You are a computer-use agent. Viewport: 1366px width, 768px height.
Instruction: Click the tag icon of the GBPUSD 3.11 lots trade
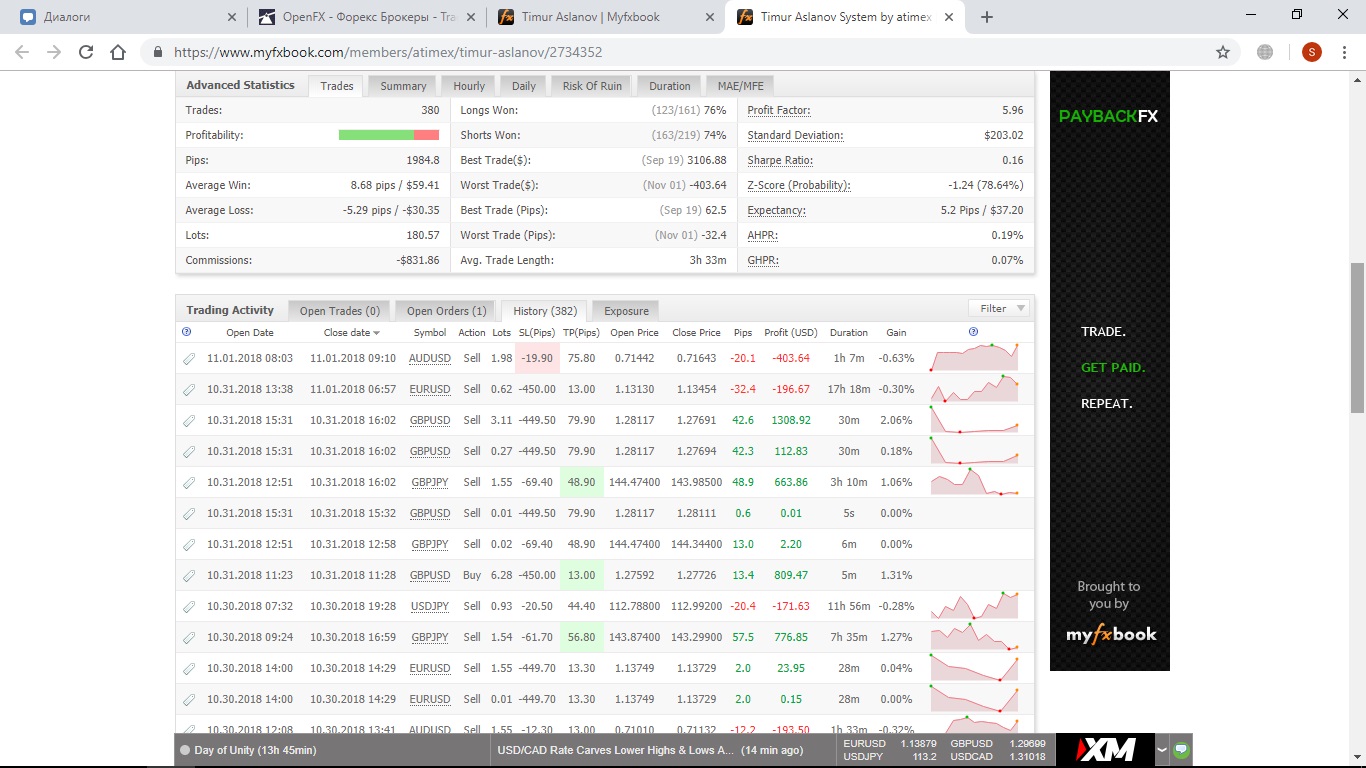click(188, 420)
